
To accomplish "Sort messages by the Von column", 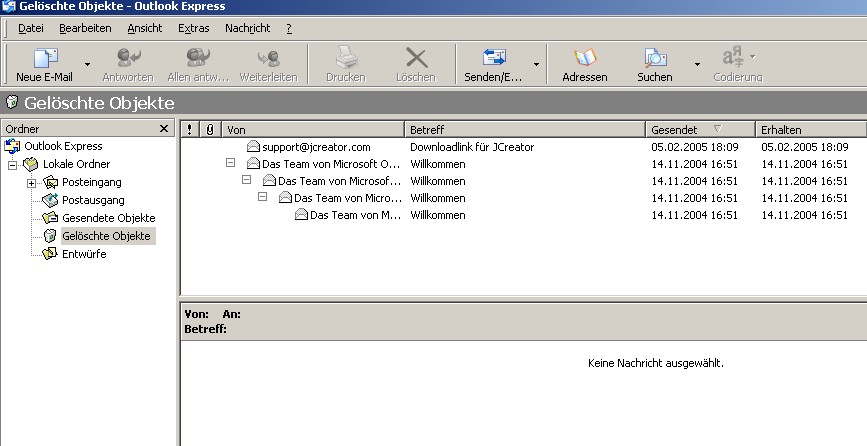I will coord(314,129).
